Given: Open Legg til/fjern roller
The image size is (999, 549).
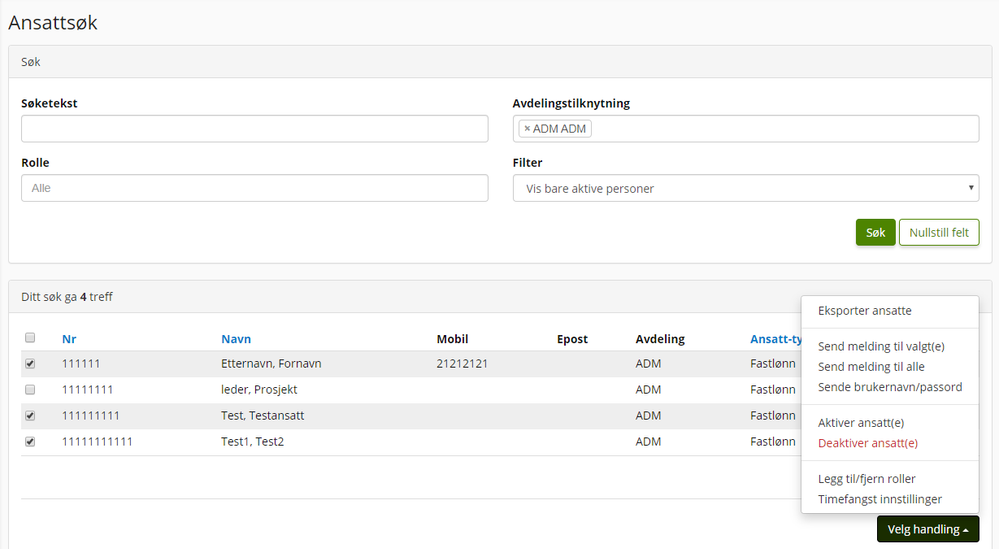Looking at the screenshot, I should [867, 479].
